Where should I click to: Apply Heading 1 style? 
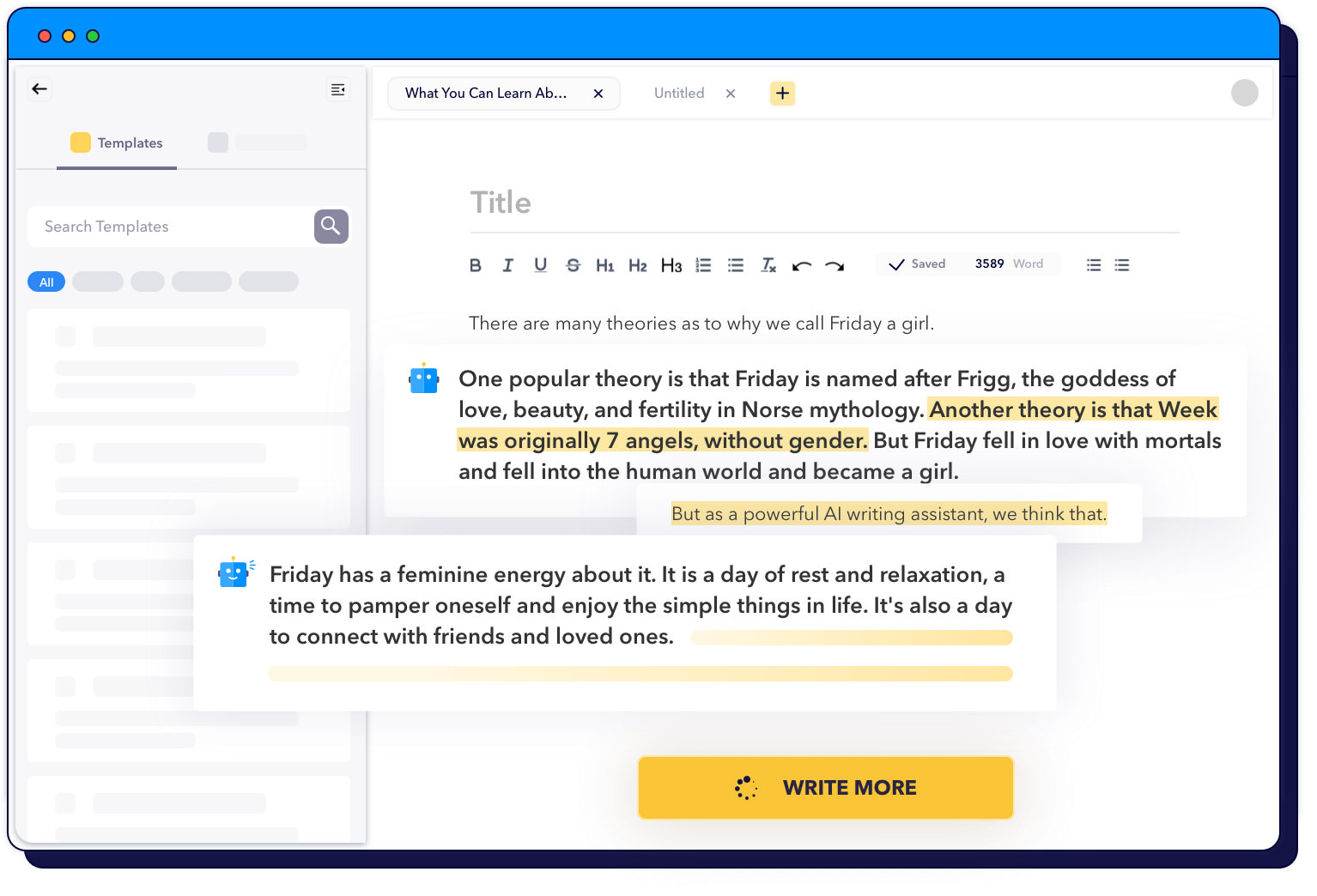(605, 265)
